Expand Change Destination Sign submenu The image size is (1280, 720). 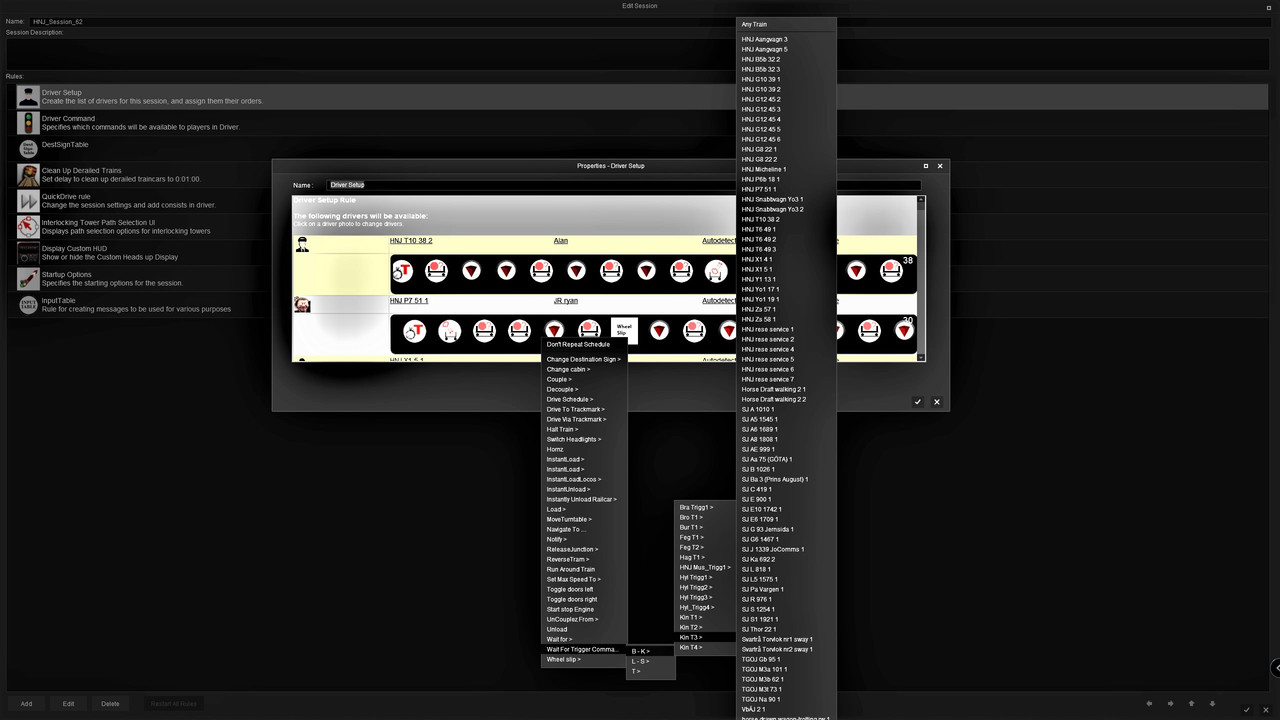pos(585,359)
